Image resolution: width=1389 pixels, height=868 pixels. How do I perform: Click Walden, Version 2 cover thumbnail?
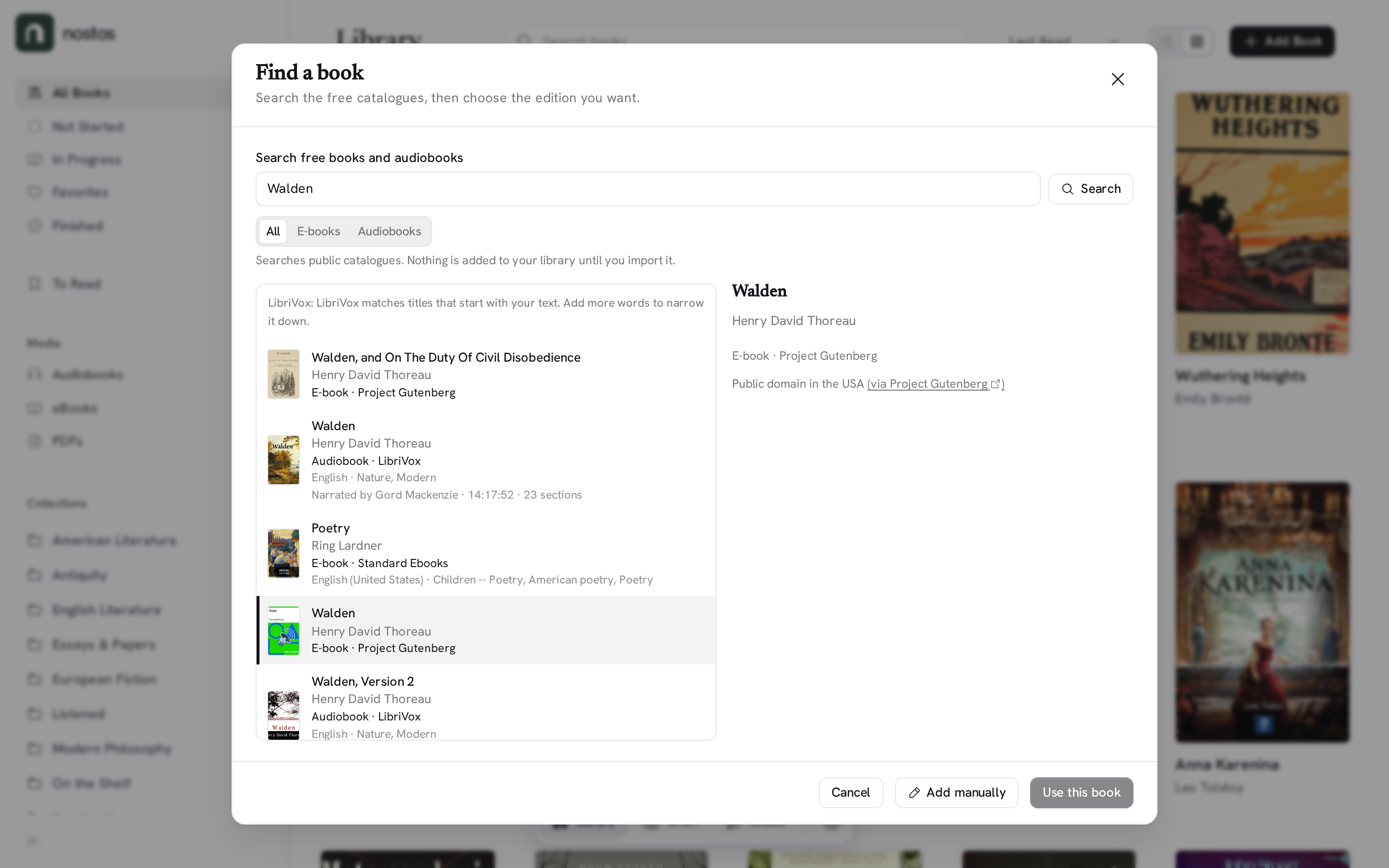(x=284, y=715)
